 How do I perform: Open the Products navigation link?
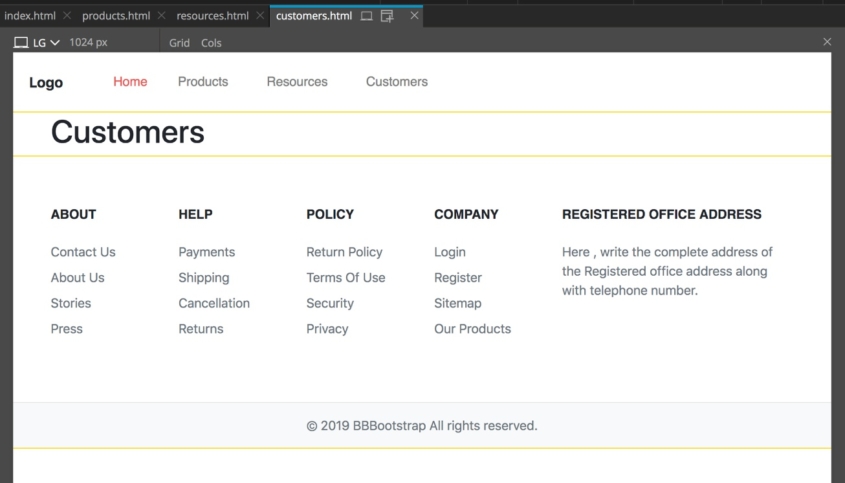(203, 81)
